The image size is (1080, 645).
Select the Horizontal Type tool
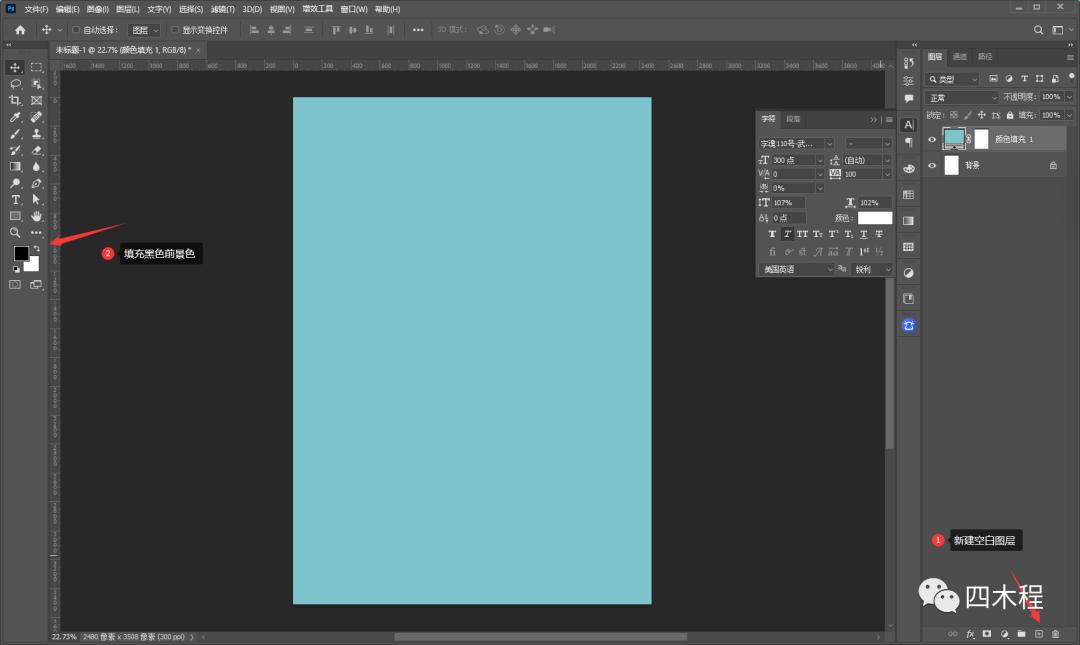point(15,200)
